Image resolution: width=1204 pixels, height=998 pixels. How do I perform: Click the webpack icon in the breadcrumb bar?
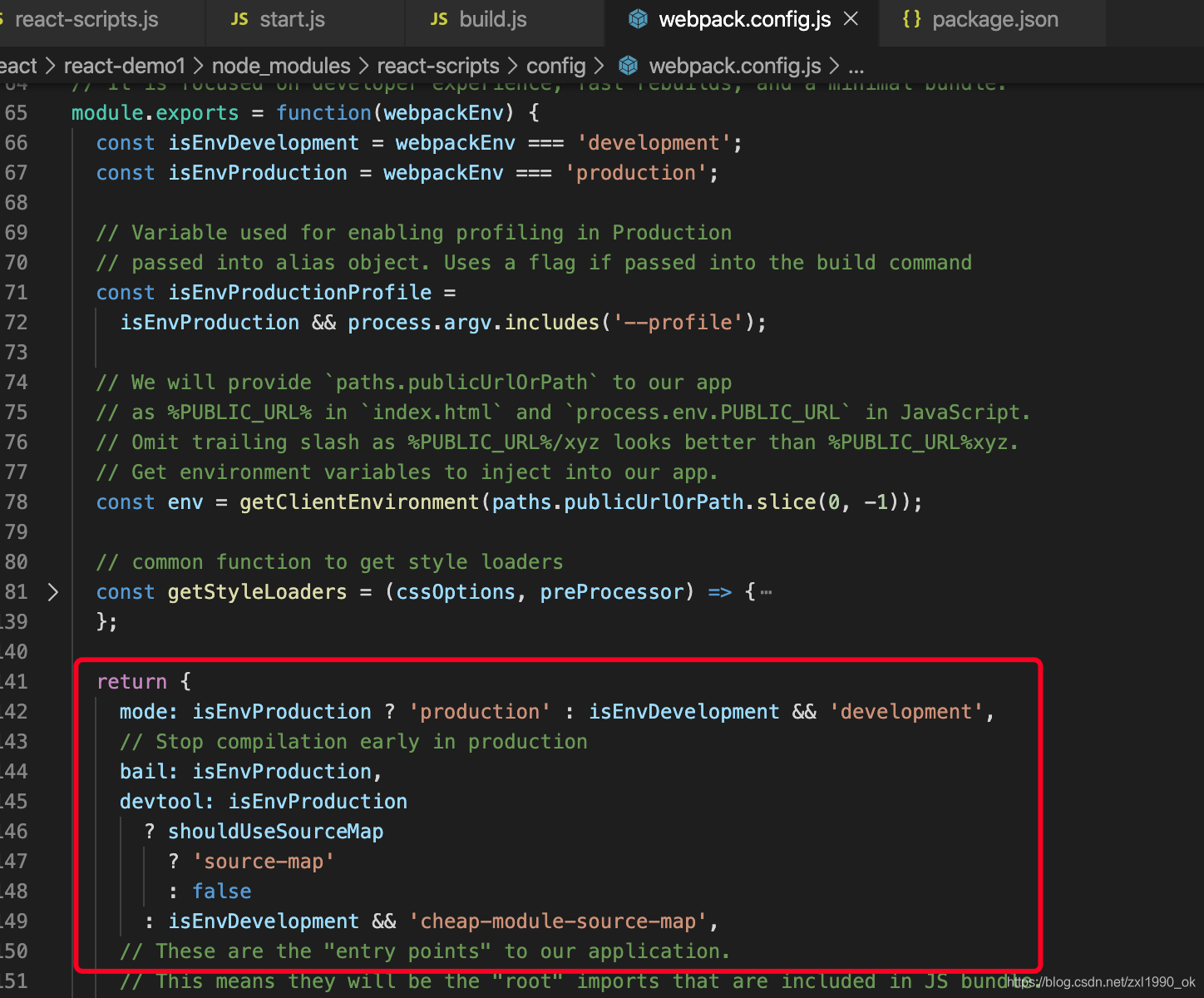coord(628,66)
